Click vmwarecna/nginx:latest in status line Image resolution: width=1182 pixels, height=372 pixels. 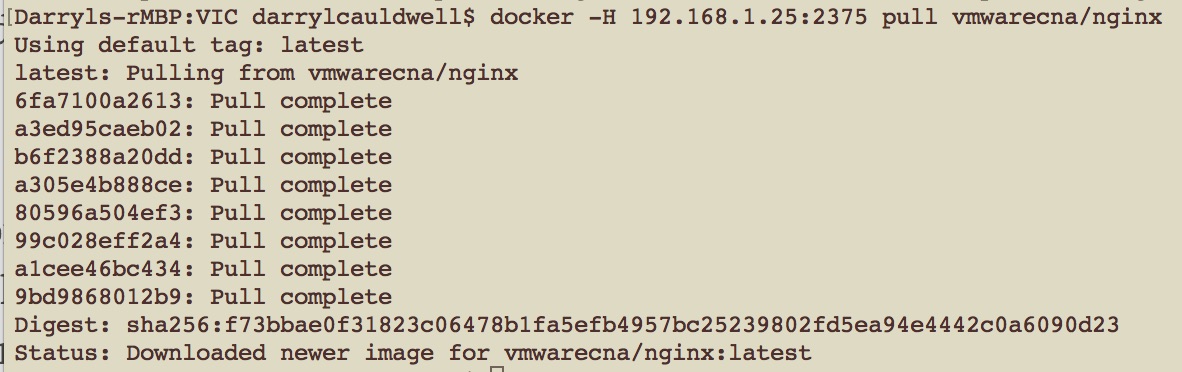657,352
